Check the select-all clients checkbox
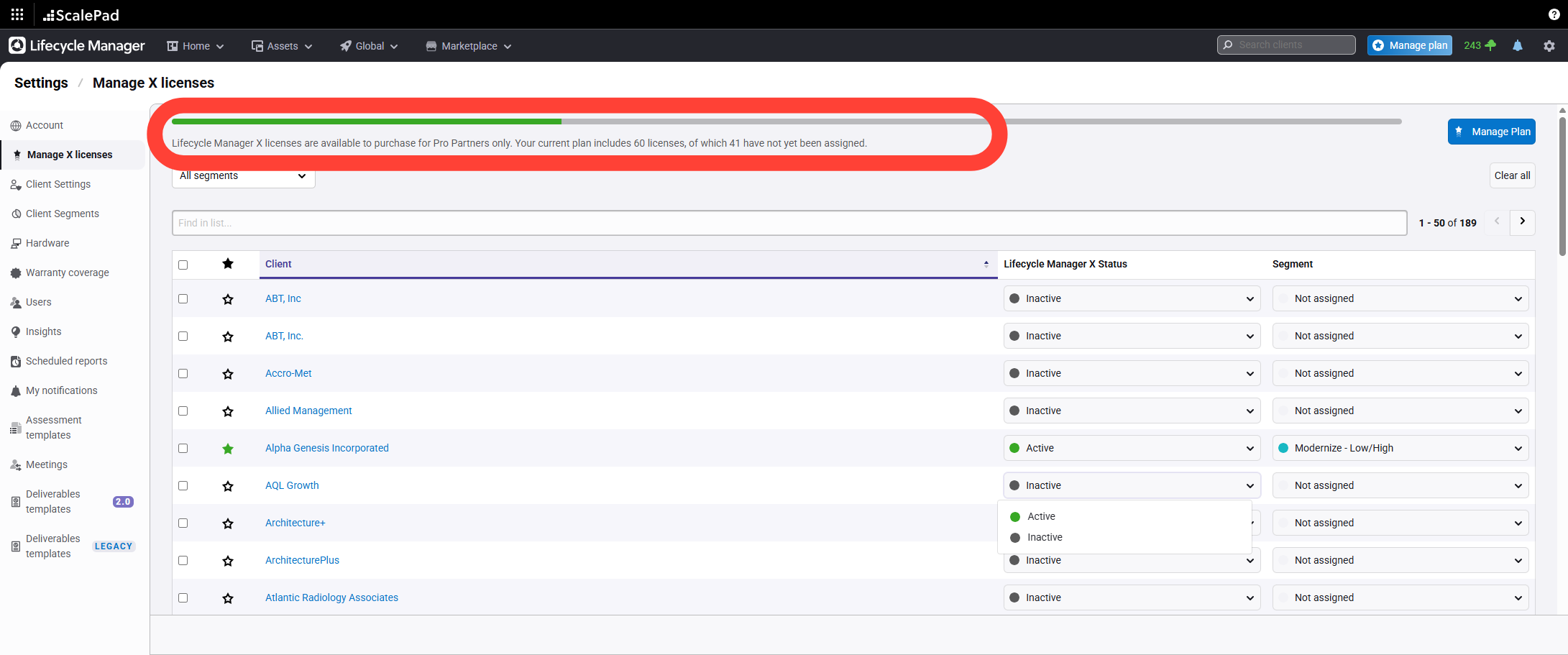The image size is (1568, 655). (183, 265)
